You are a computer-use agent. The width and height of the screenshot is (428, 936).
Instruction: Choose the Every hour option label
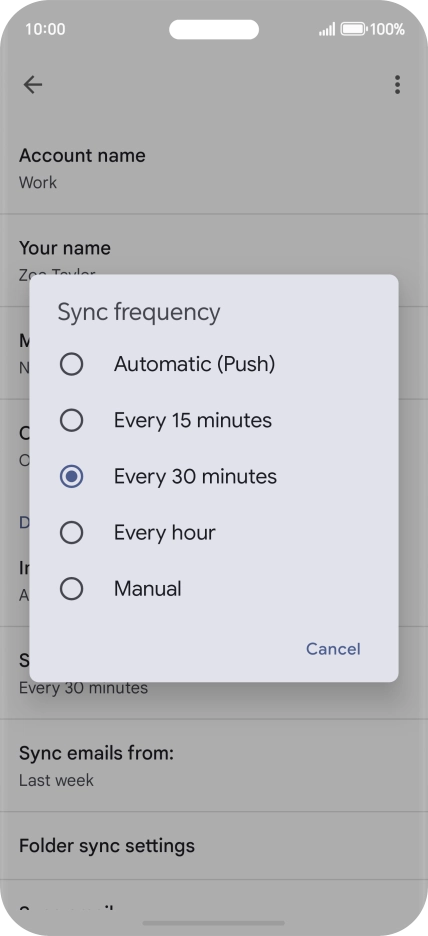coord(165,532)
